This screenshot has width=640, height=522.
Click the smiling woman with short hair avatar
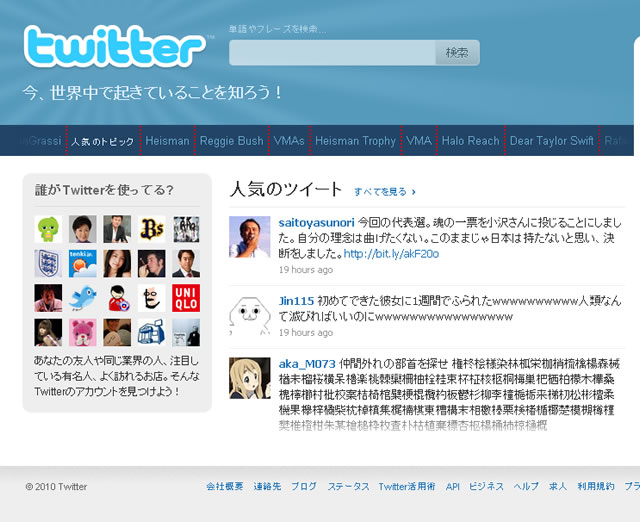[x=82, y=229]
